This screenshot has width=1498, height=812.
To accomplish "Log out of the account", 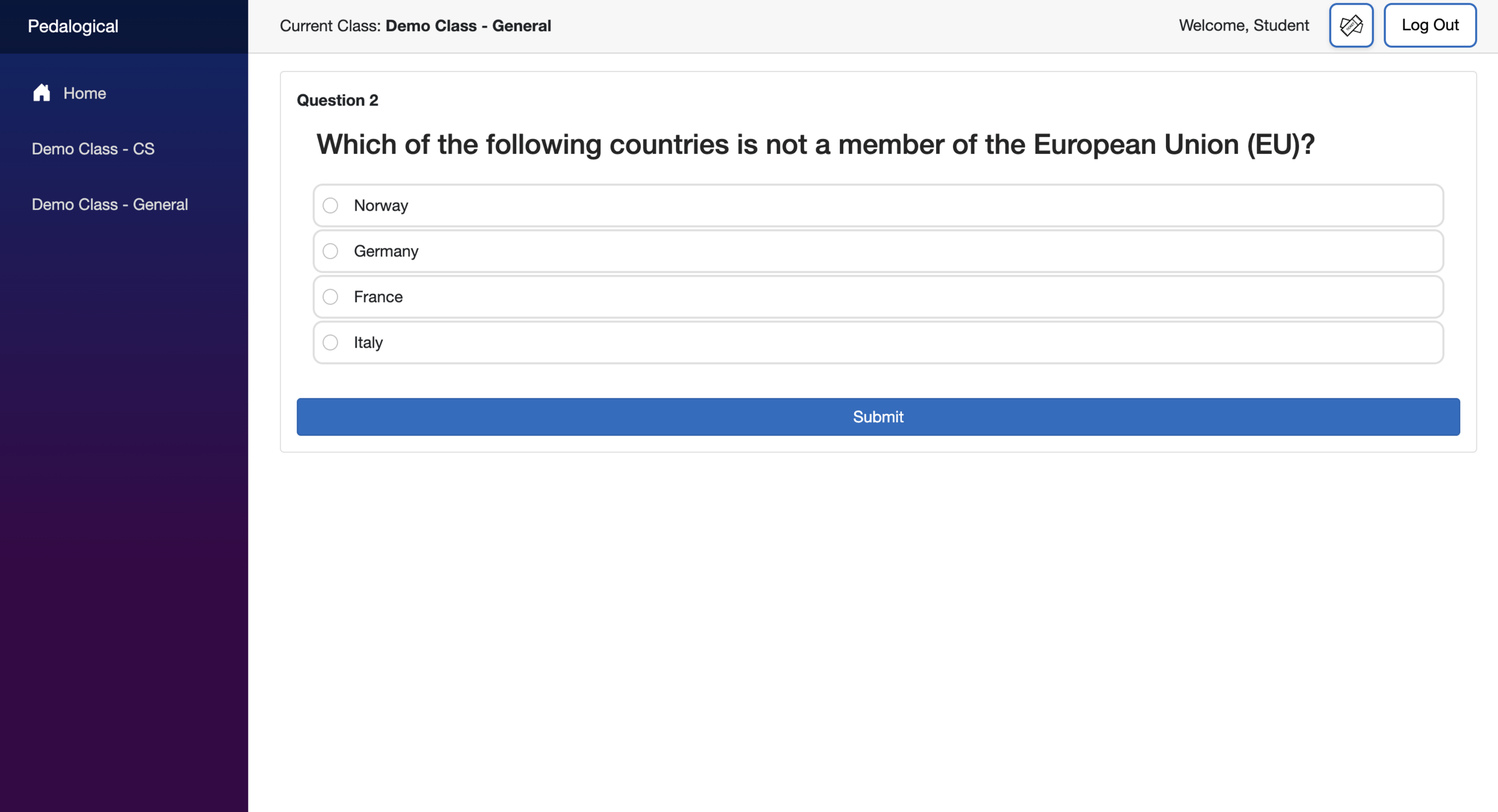I will (1429, 25).
